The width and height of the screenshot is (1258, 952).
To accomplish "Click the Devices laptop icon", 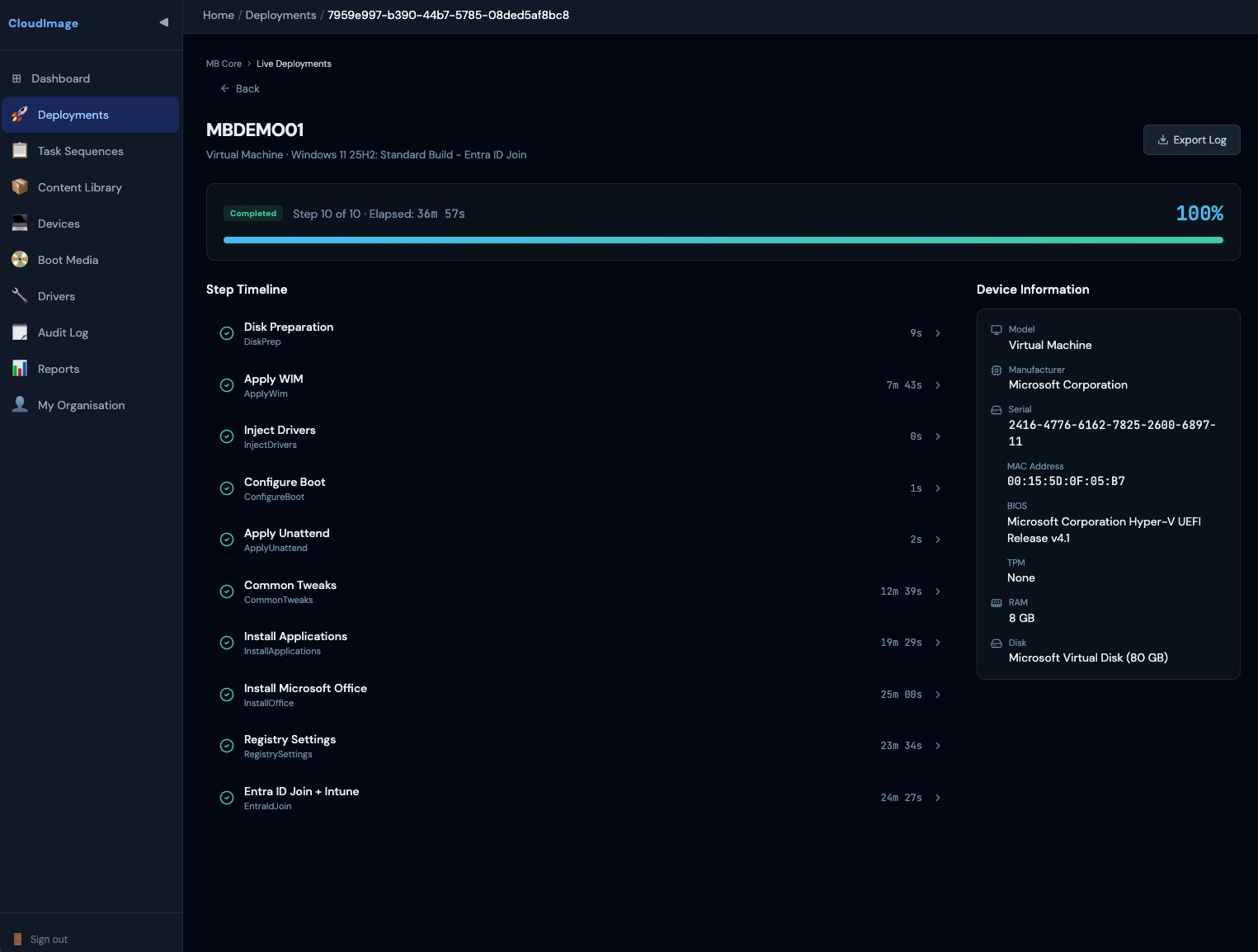I will click(x=20, y=224).
